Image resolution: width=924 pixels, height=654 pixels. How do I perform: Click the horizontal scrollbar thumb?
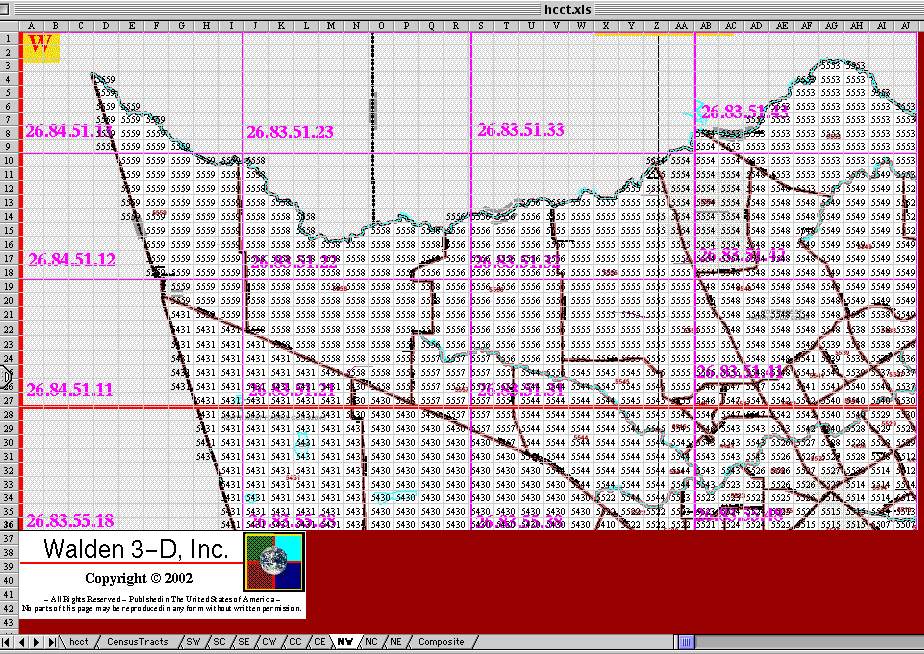coord(687,642)
